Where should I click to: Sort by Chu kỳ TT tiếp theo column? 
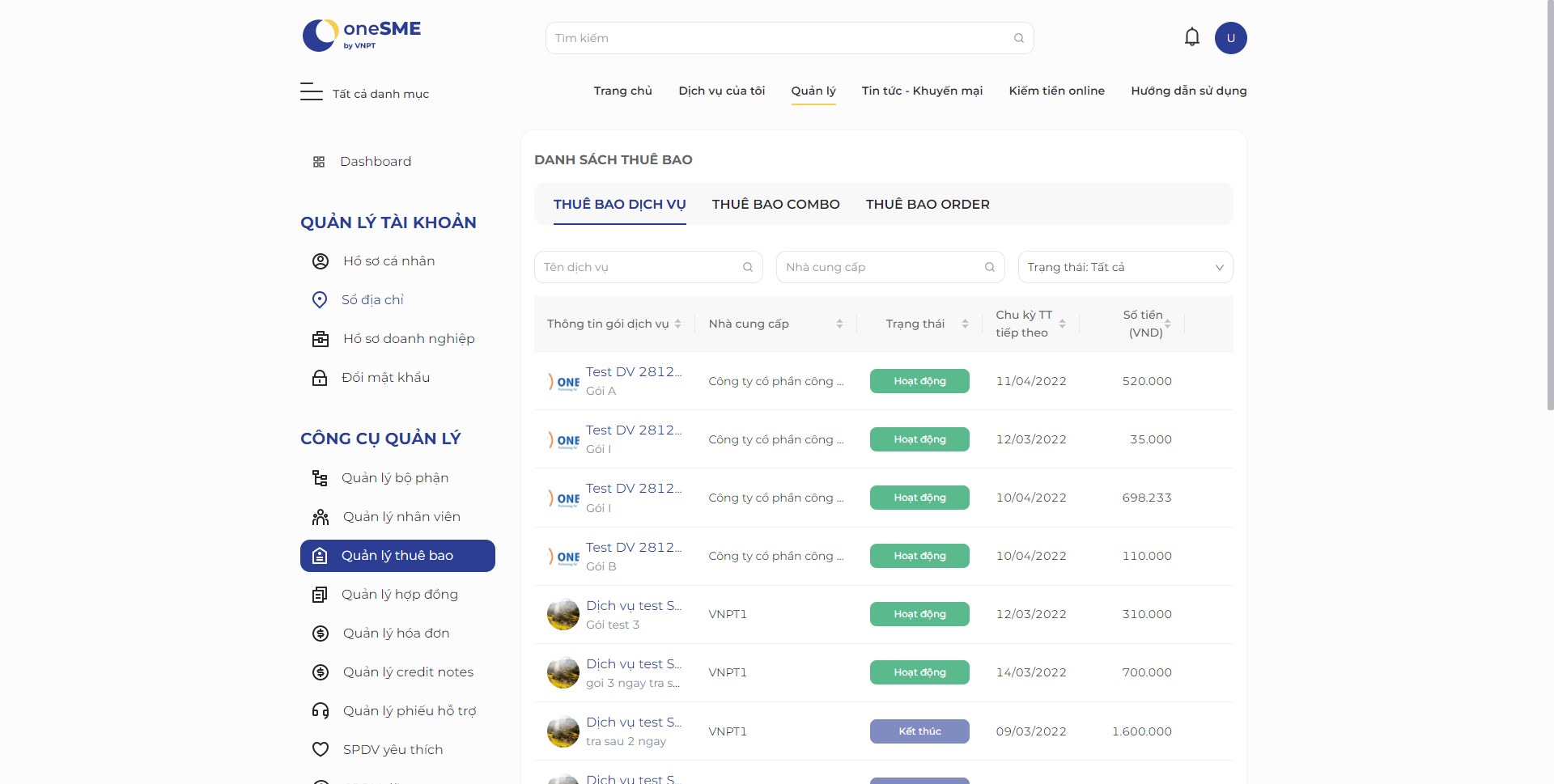coord(1062,324)
